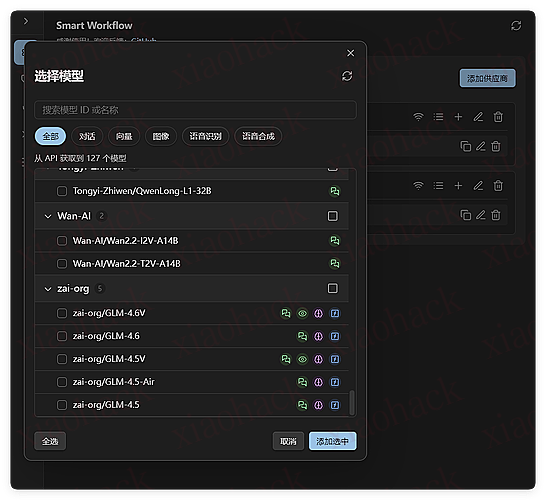This screenshot has width=545, height=500.
Task: Select all models in zai-org group
Action: pyautogui.click(x=333, y=288)
